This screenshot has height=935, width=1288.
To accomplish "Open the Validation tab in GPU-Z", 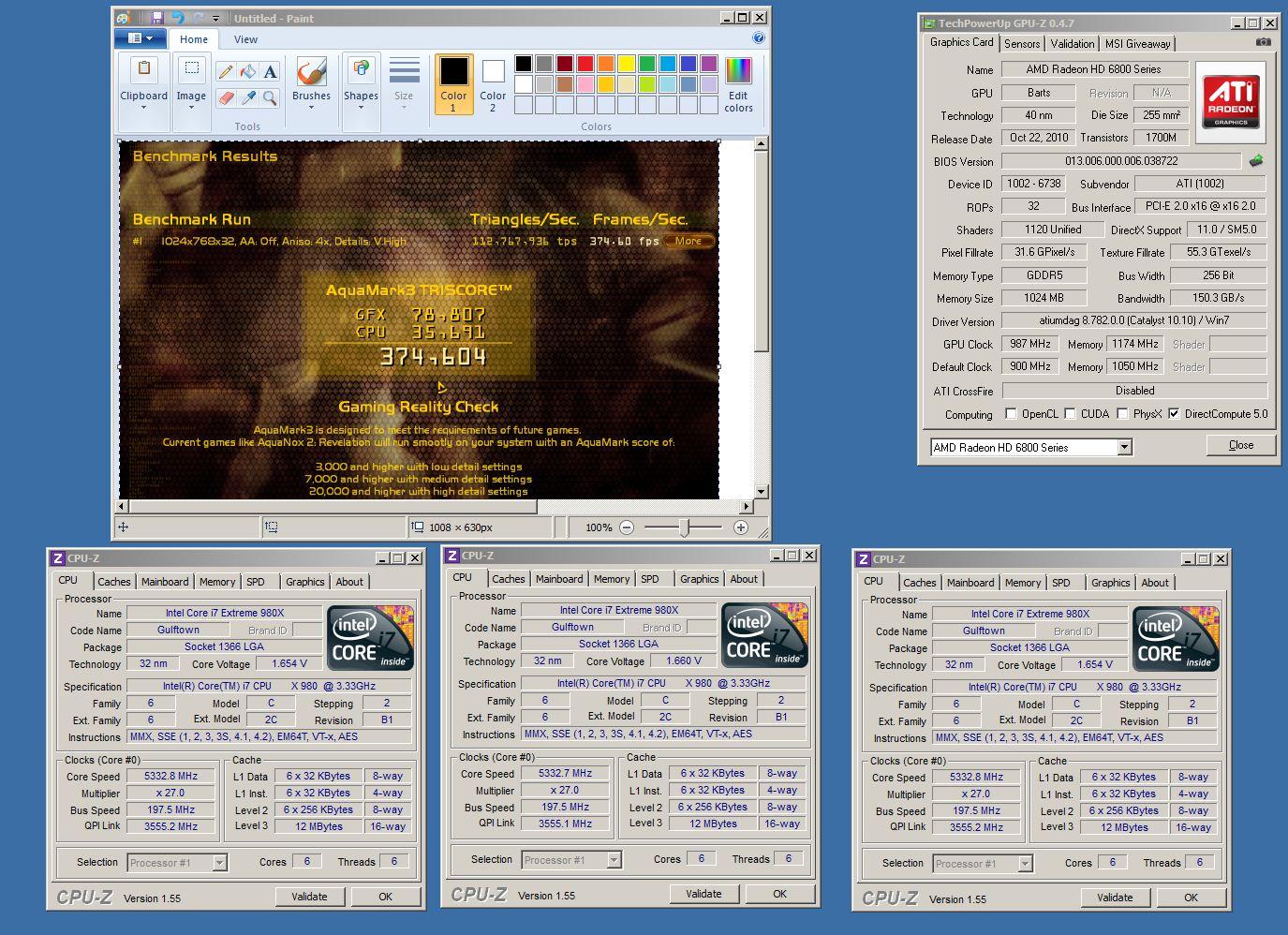I will (x=1073, y=44).
